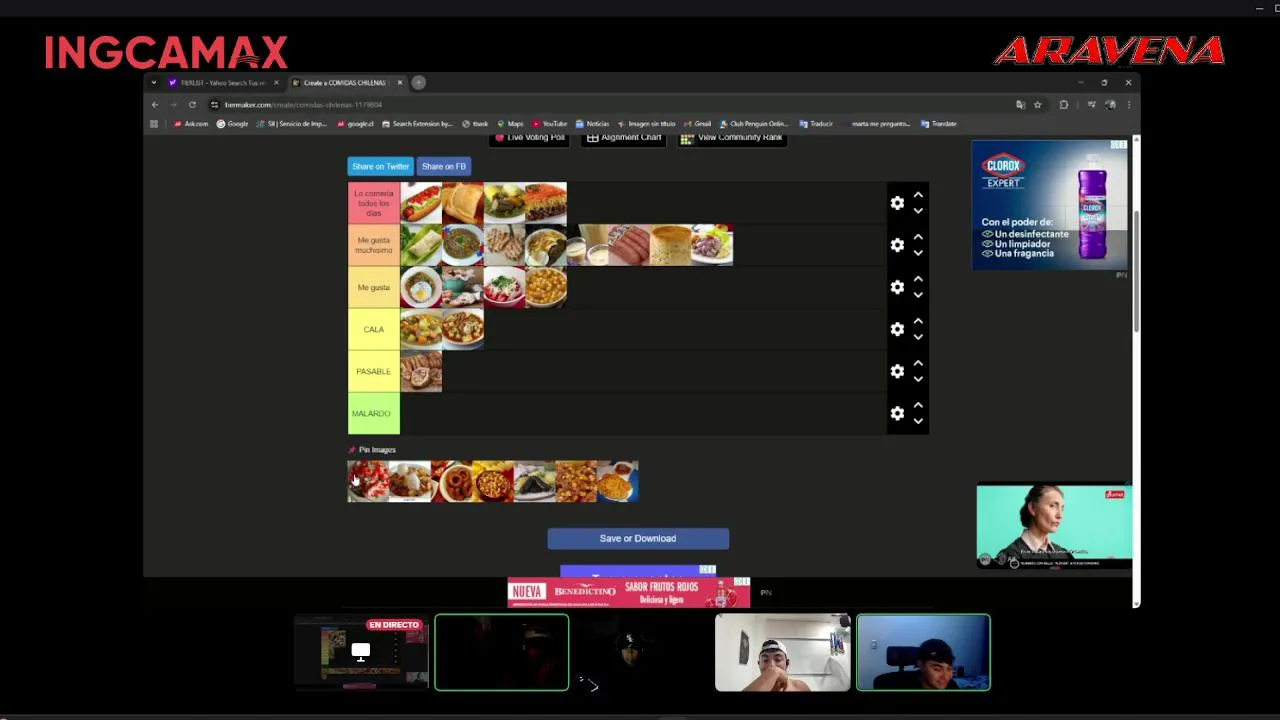Switch to 'Create a COMIDAS CHILENAS' tab
Screen dimensions: 1280x720
346,83
